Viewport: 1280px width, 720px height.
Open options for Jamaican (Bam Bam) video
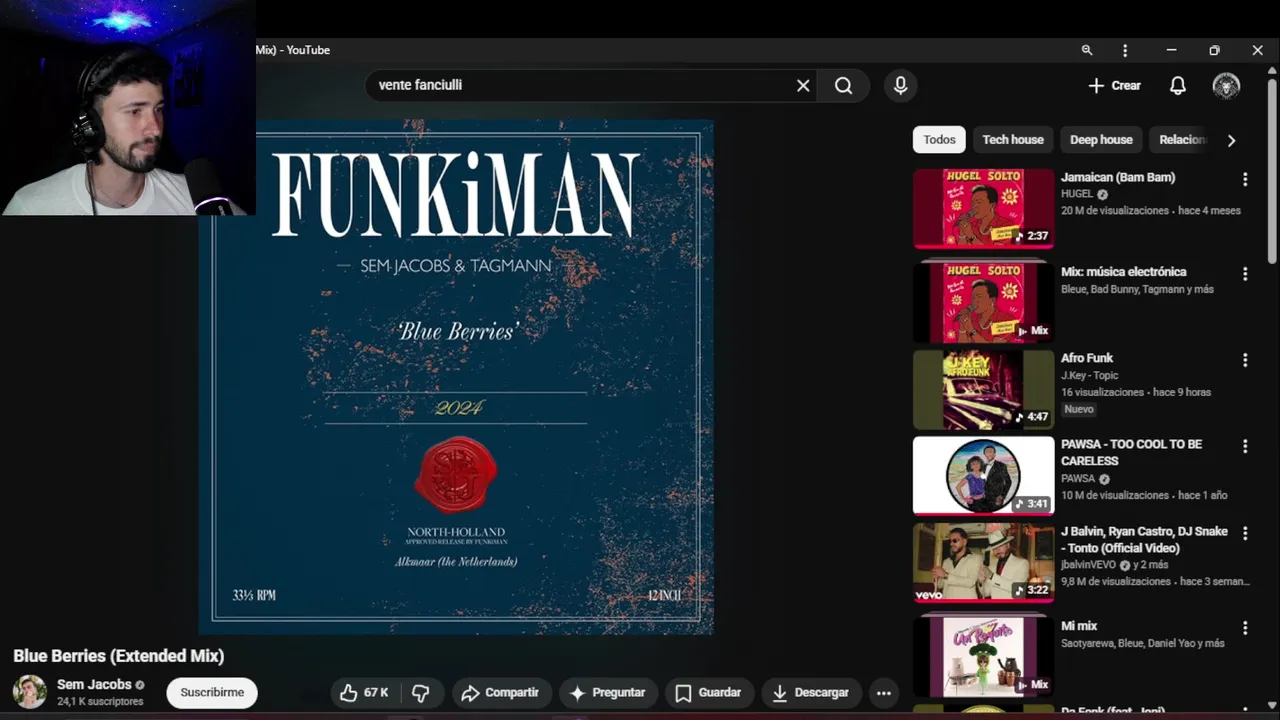1245,179
